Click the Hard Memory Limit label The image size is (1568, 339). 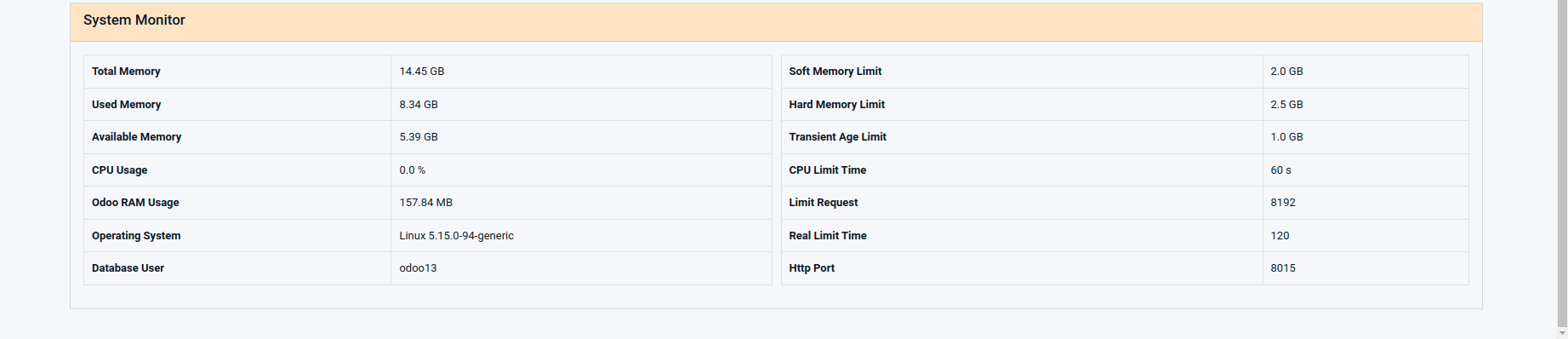click(x=836, y=105)
